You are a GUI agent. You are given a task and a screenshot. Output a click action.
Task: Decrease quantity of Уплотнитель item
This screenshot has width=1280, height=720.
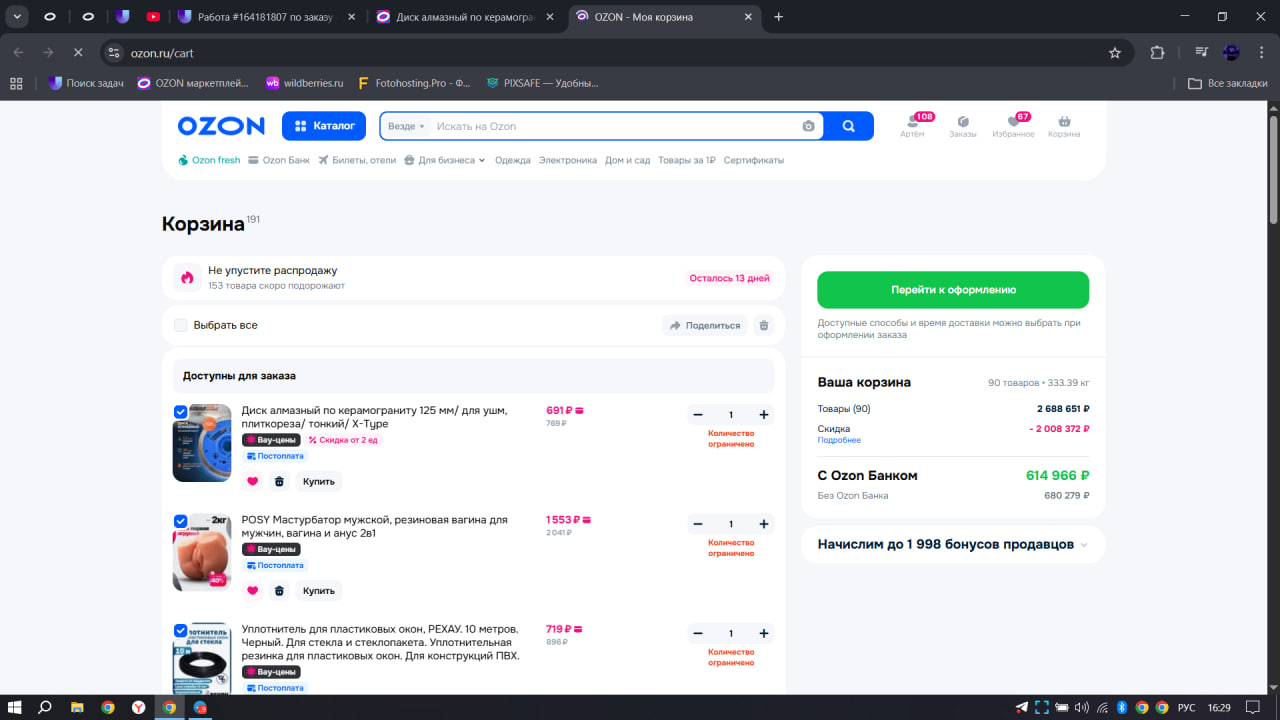698,634
